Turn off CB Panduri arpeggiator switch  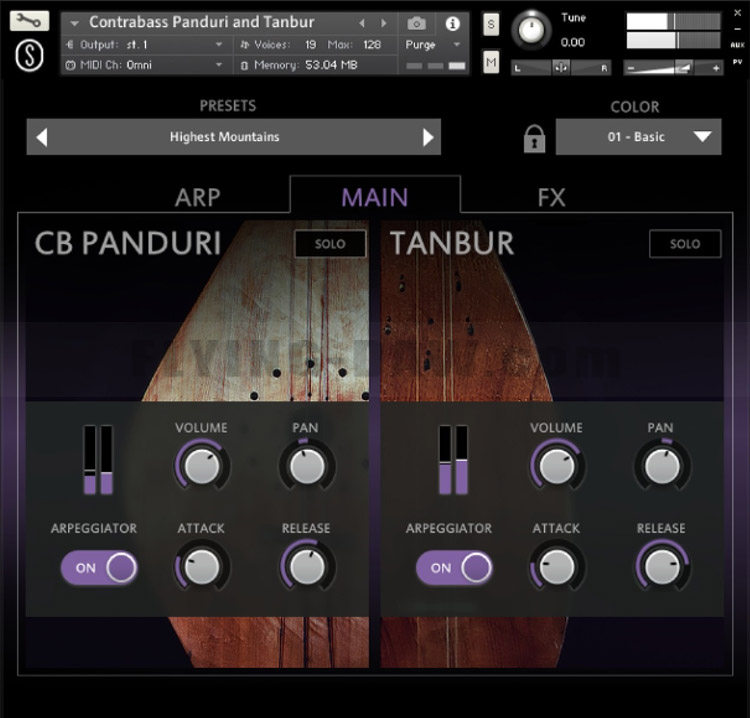(99, 568)
